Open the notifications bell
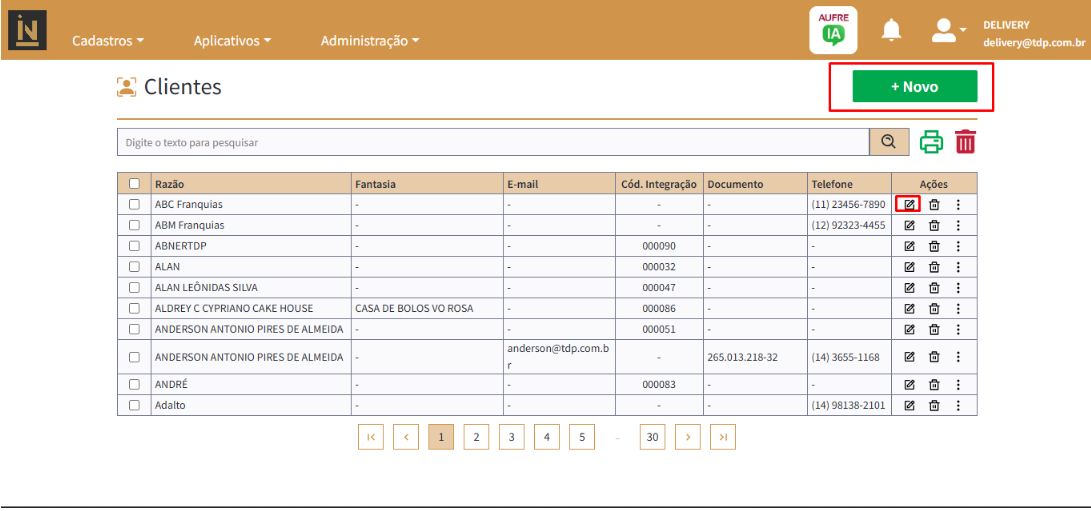 tap(891, 31)
